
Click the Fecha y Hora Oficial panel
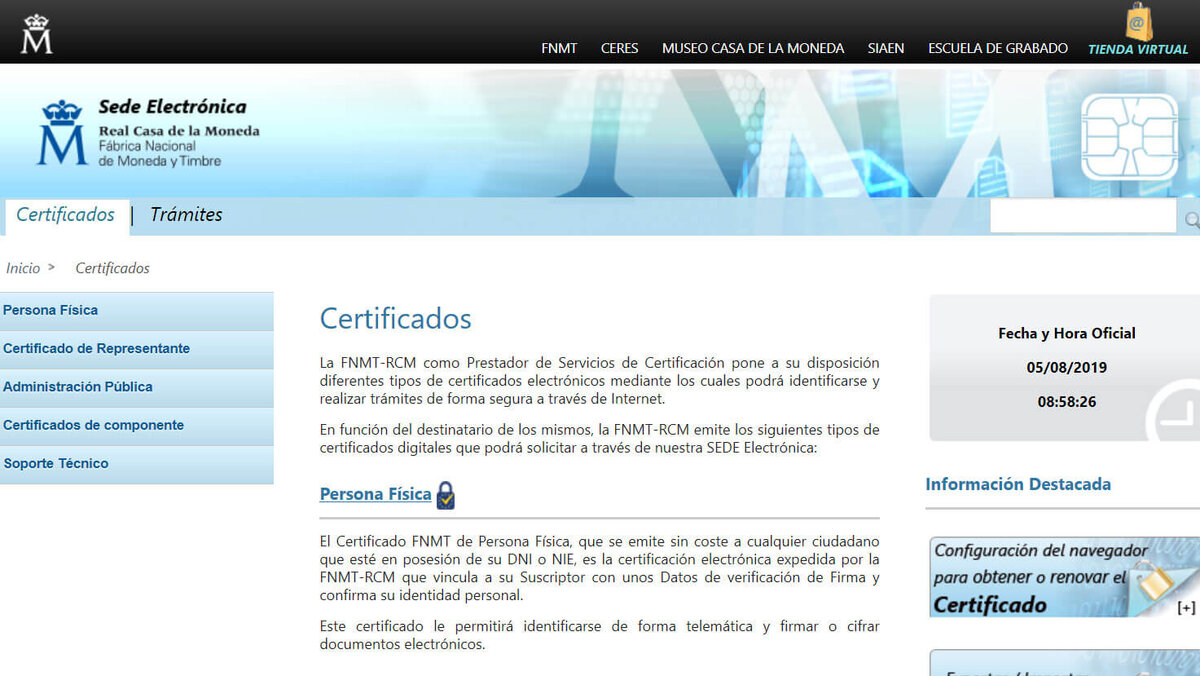click(1064, 368)
